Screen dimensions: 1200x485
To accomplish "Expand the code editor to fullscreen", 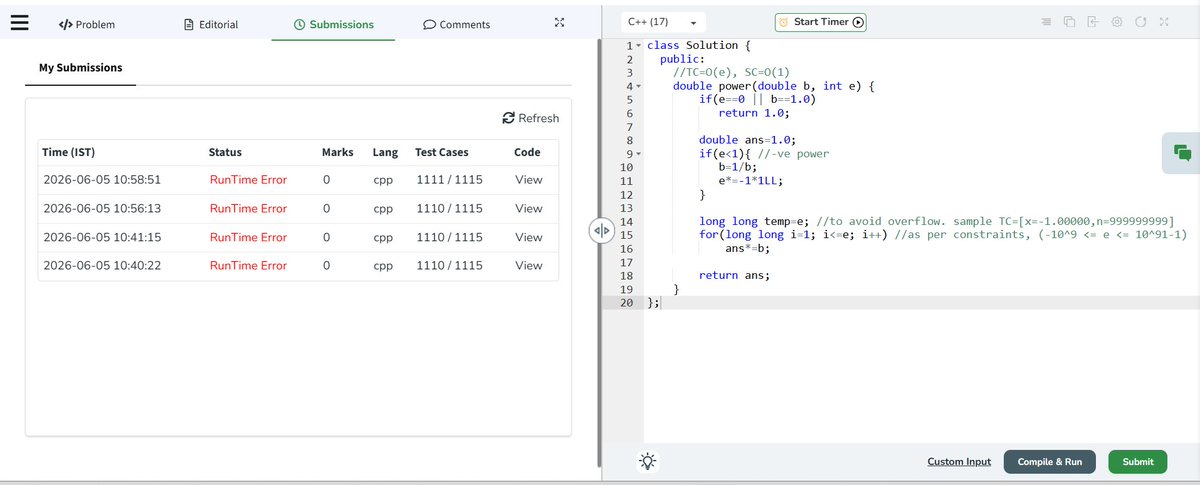I will pos(1164,22).
